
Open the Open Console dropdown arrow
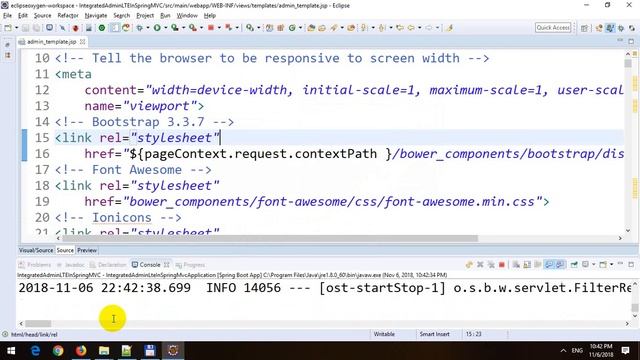[611, 265]
